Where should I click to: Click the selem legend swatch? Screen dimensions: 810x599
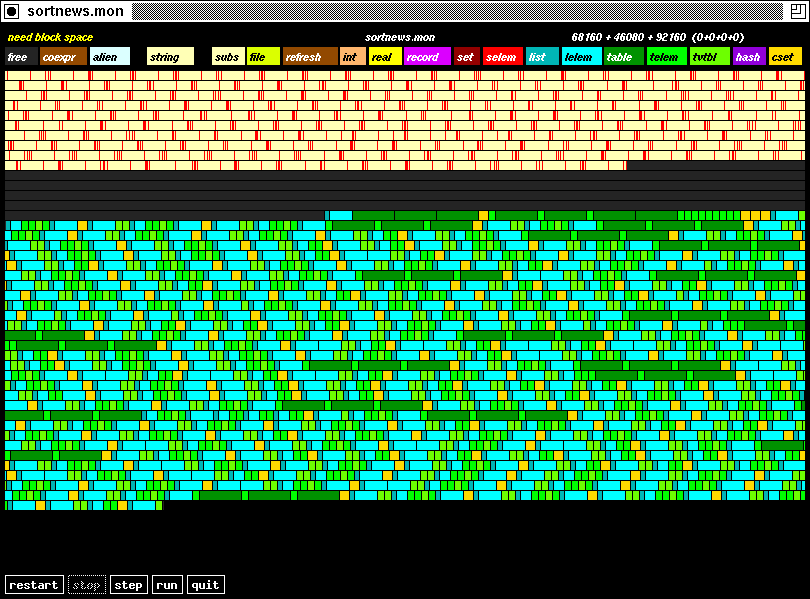point(503,57)
